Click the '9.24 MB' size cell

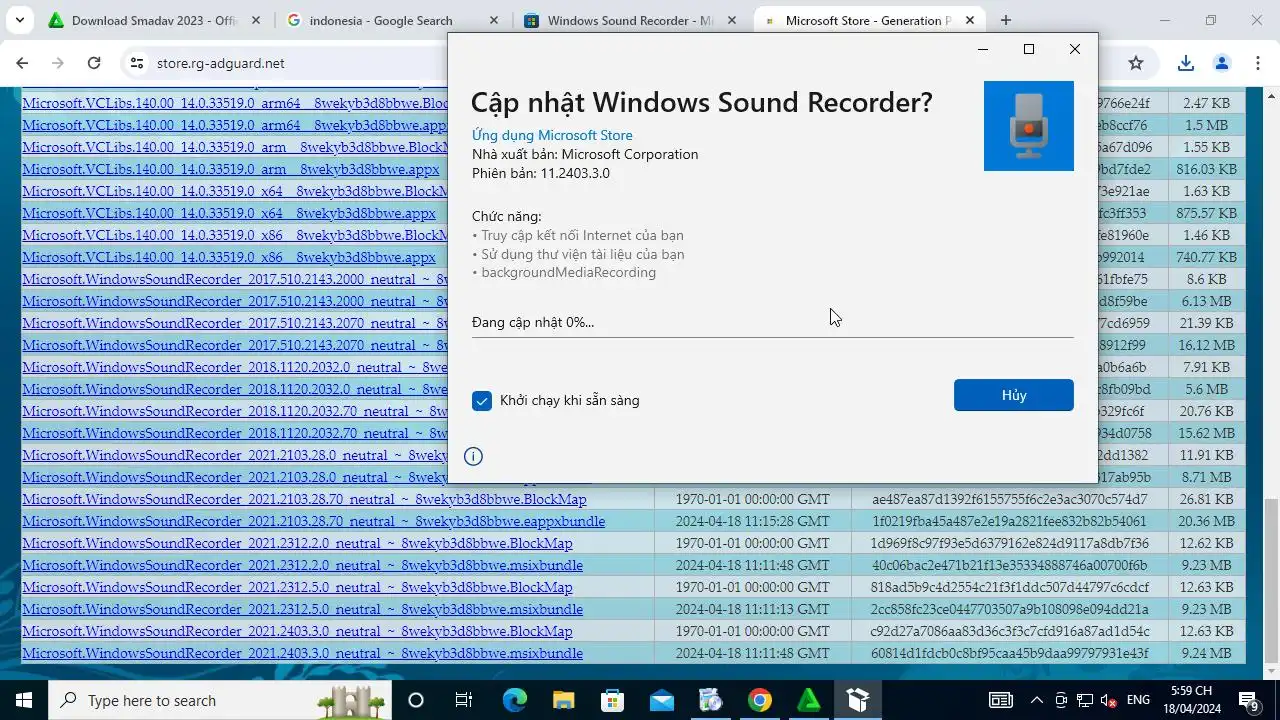click(x=1206, y=653)
